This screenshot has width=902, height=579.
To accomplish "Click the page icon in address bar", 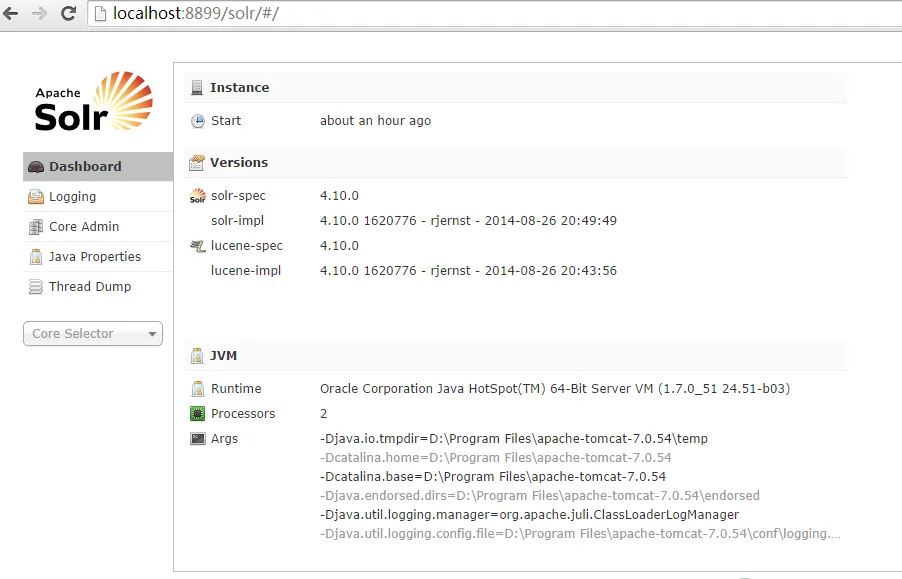I will point(100,13).
